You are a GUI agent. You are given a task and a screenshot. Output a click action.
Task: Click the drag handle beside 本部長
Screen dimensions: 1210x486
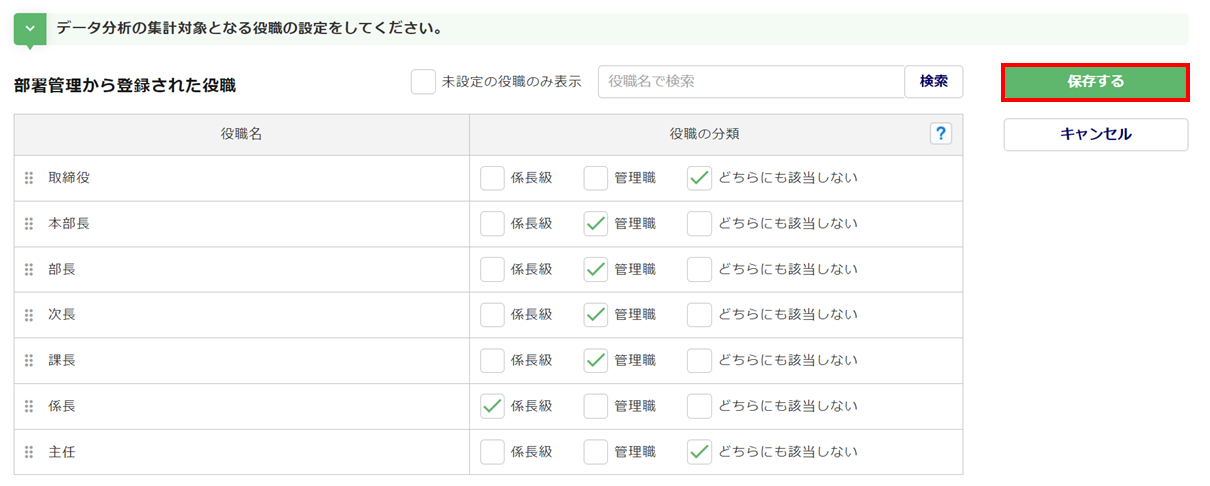coord(29,224)
